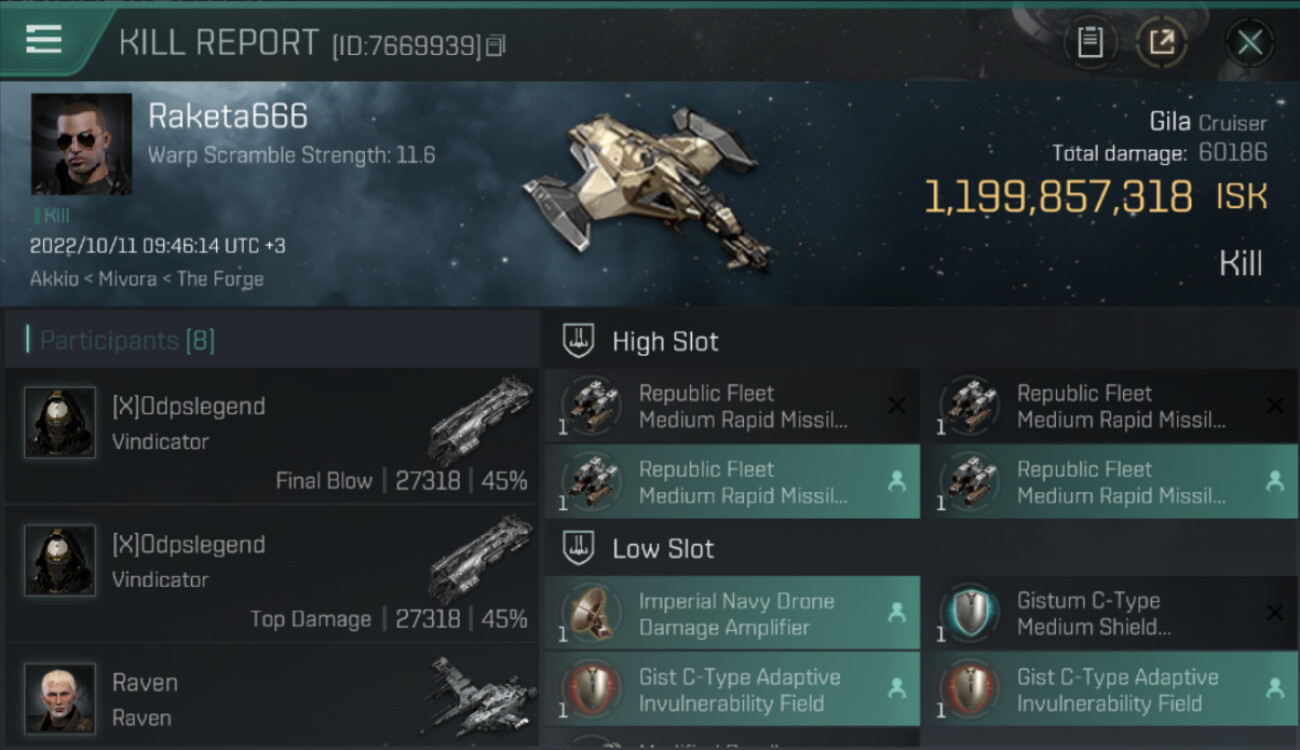
Task: Copy the kill report ID icon
Action: pyautogui.click(x=496, y=45)
